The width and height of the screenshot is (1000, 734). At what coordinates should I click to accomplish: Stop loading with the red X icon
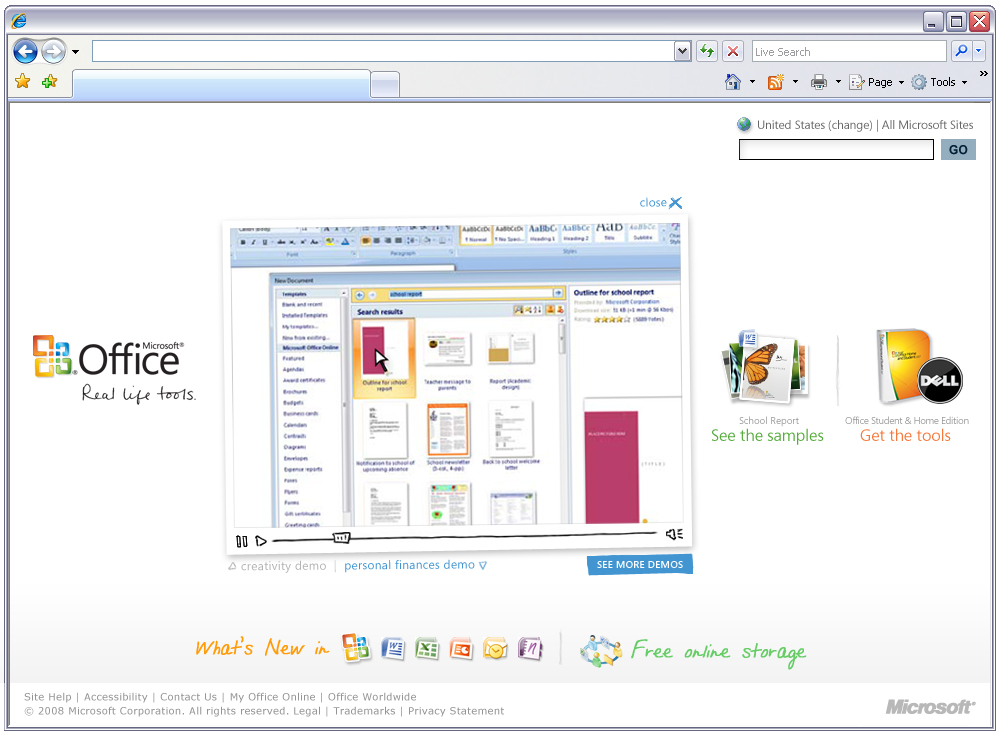pyautogui.click(x=733, y=52)
